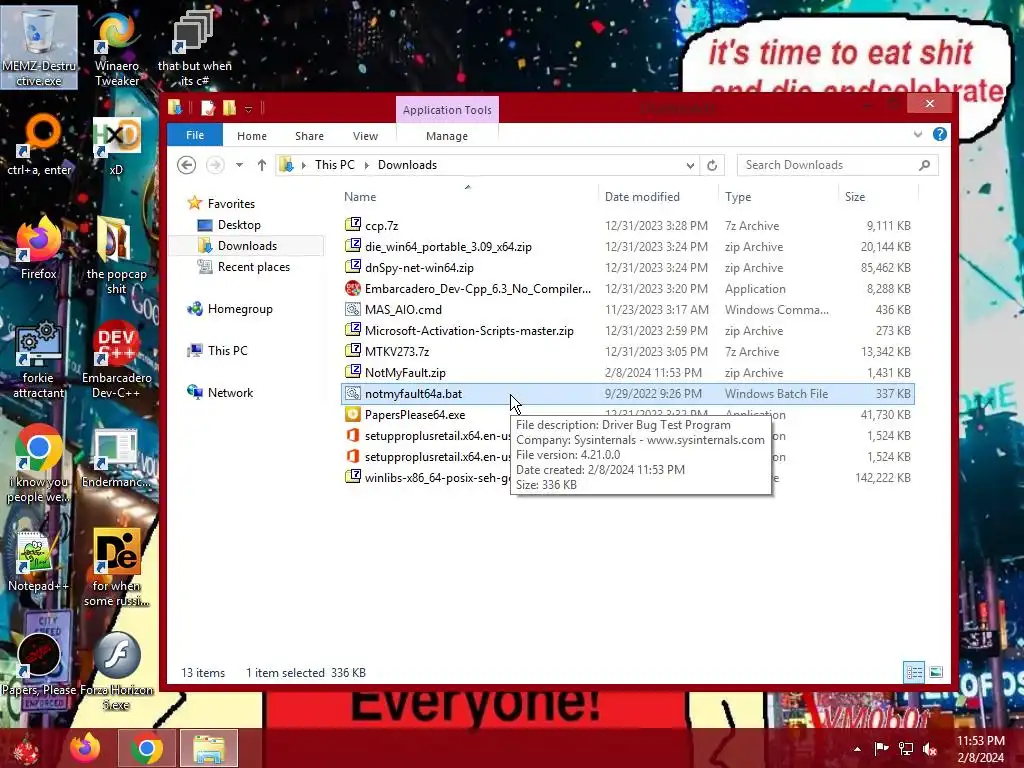Open the View ribbon tab
This screenshot has height=768, width=1024.
365,136
